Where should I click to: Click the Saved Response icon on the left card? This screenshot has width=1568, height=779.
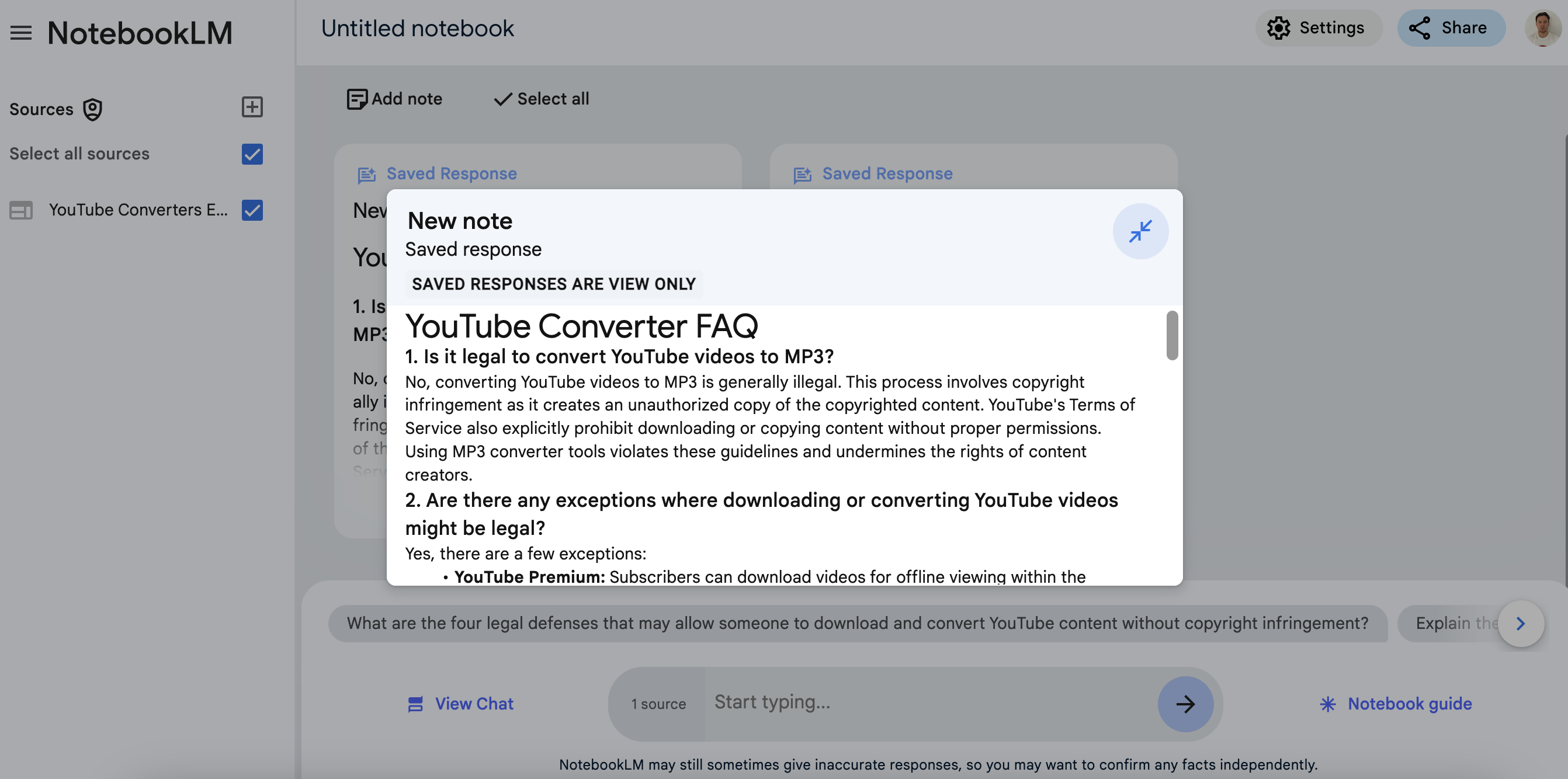[366, 175]
